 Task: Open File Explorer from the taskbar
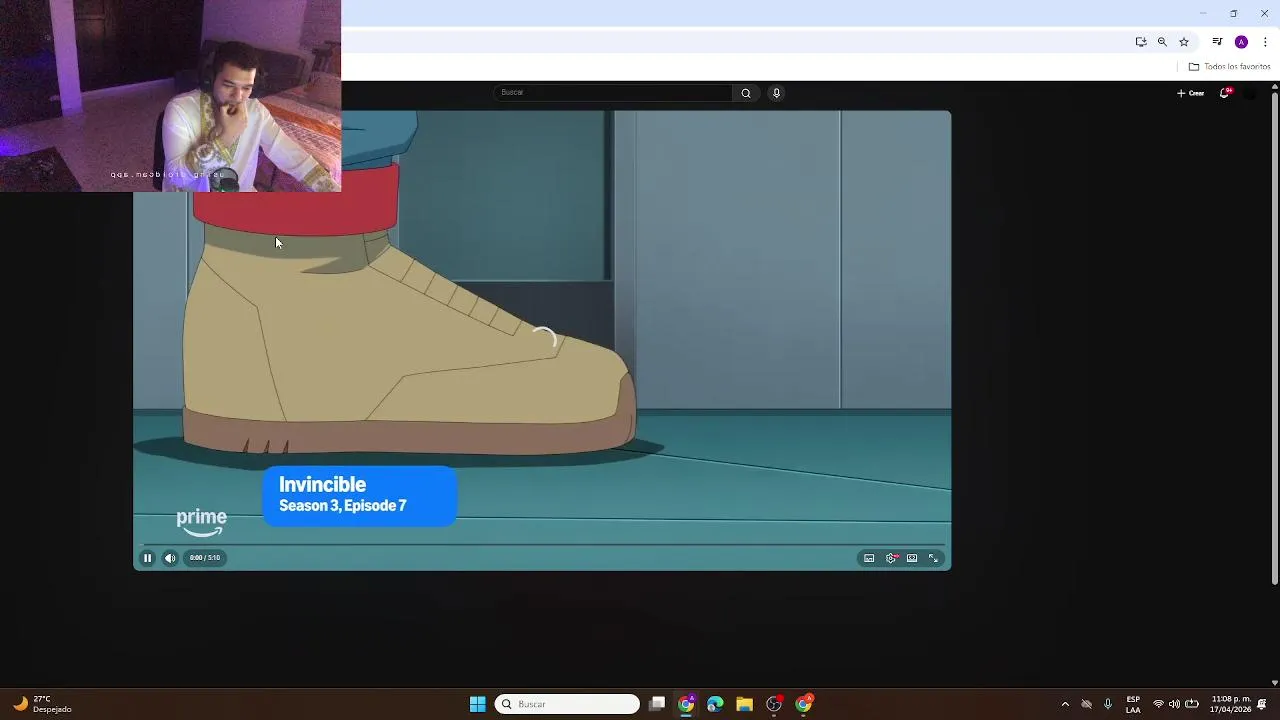click(x=744, y=704)
